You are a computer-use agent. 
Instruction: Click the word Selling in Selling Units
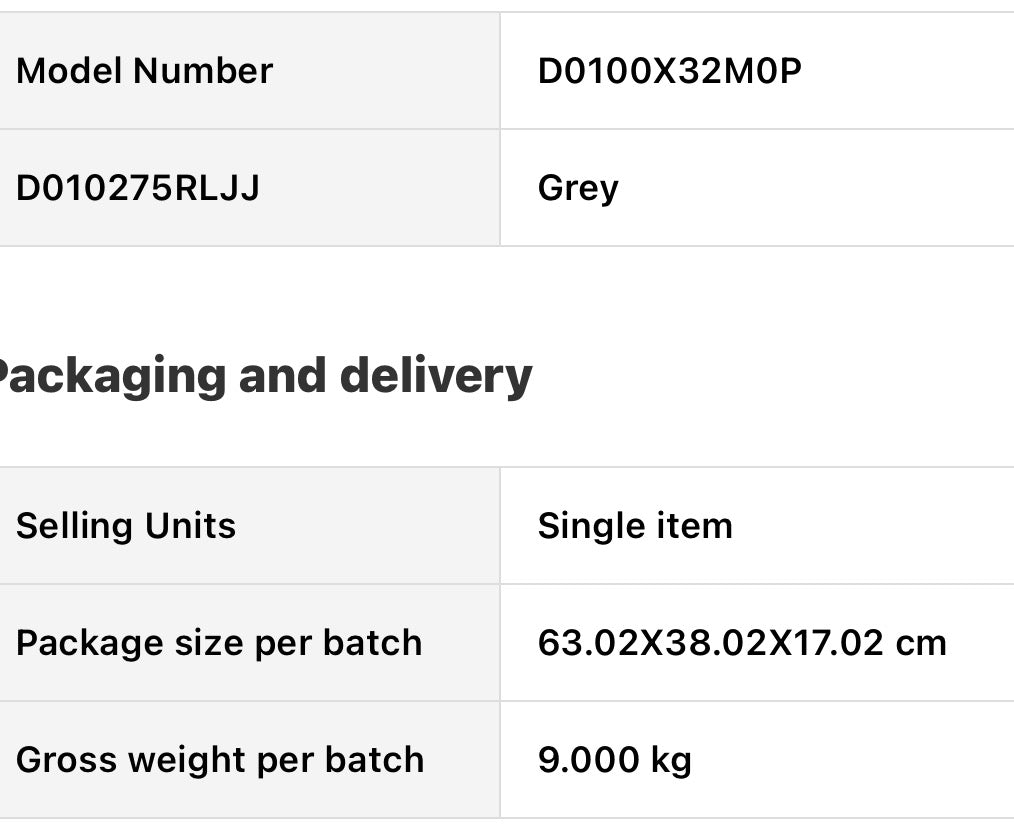(x=75, y=525)
